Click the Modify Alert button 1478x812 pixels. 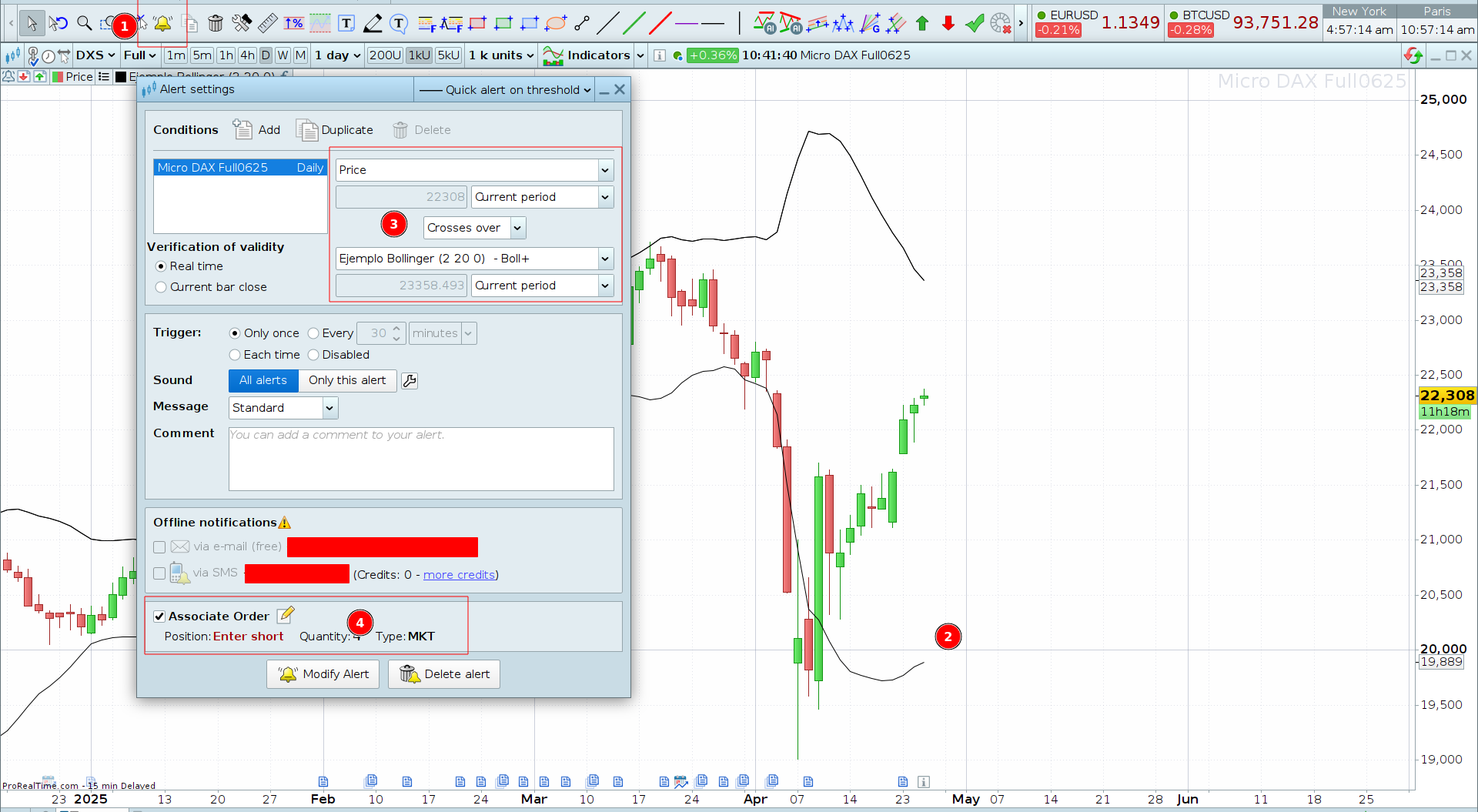click(323, 674)
